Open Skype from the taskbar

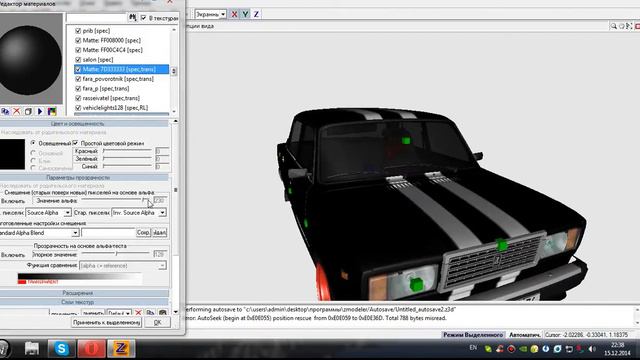pyautogui.click(x=62, y=349)
